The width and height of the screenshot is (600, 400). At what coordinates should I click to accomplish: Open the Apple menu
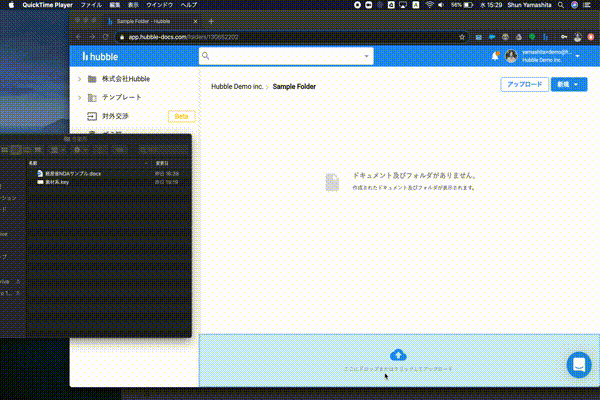[11, 5]
